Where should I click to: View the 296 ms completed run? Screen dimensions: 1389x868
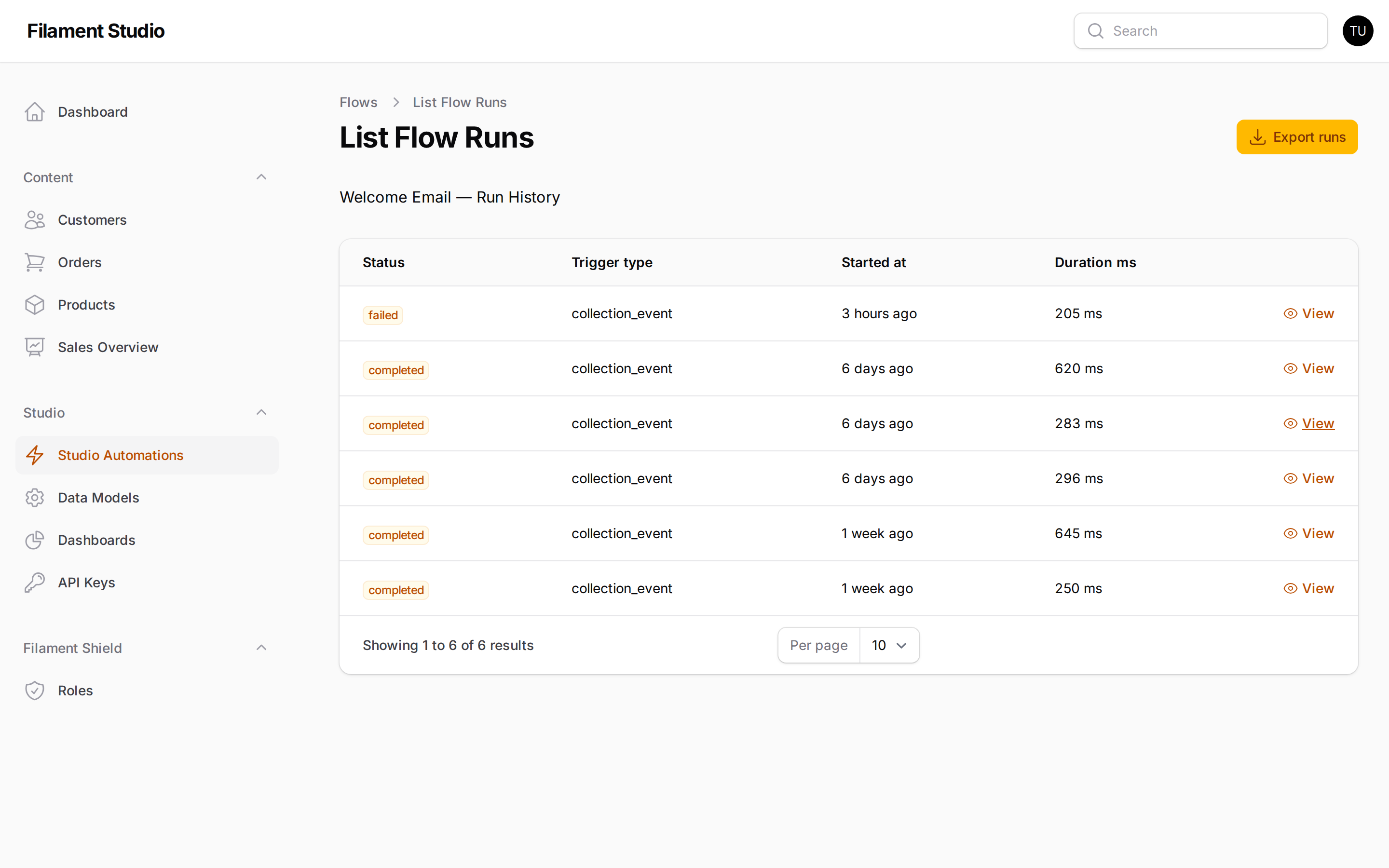click(x=1308, y=479)
